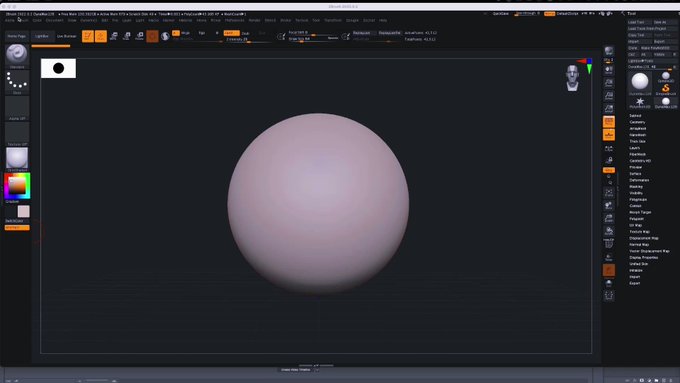
Task: Expand the Masking subpalette
Action: 636,187
